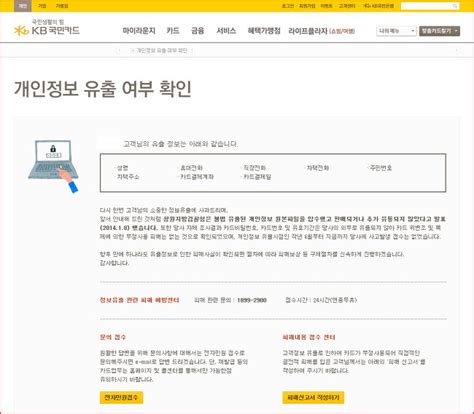Click the 정보유출 관련 피해 예방센터 heading

click(x=139, y=300)
